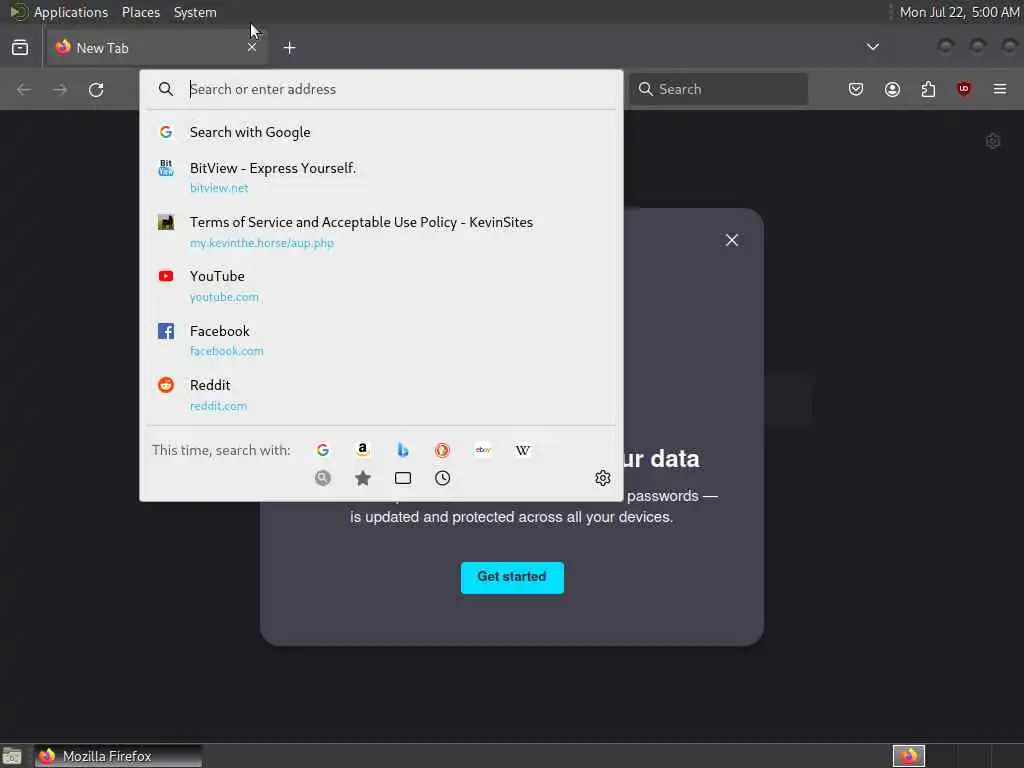Open the YouTube suggestion
Image resolution: width=1024 pixels, height=768 pixels.
pyautogui.click(x=381, y=286)
